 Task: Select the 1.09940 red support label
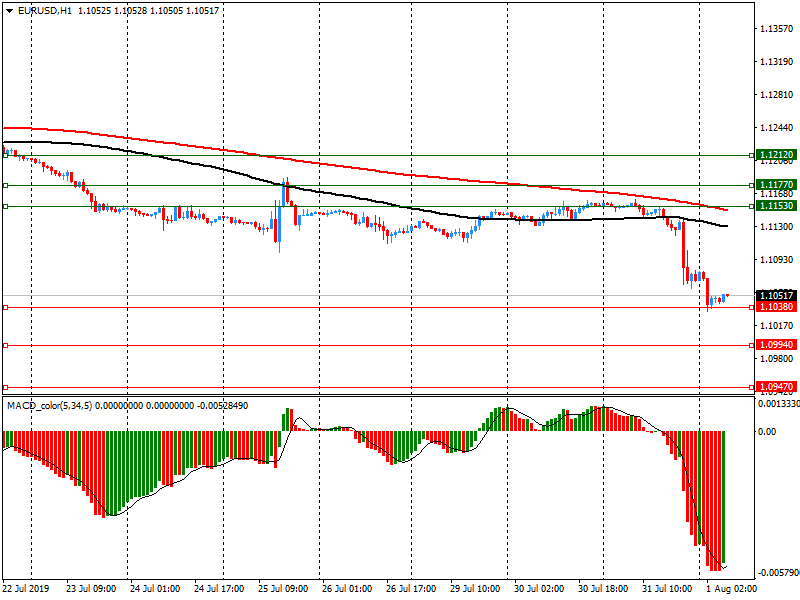(x=776, y=345)
